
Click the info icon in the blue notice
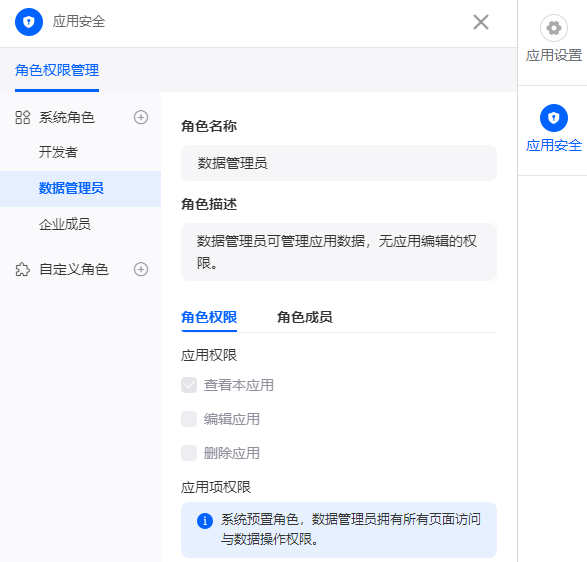coord(205,521)
